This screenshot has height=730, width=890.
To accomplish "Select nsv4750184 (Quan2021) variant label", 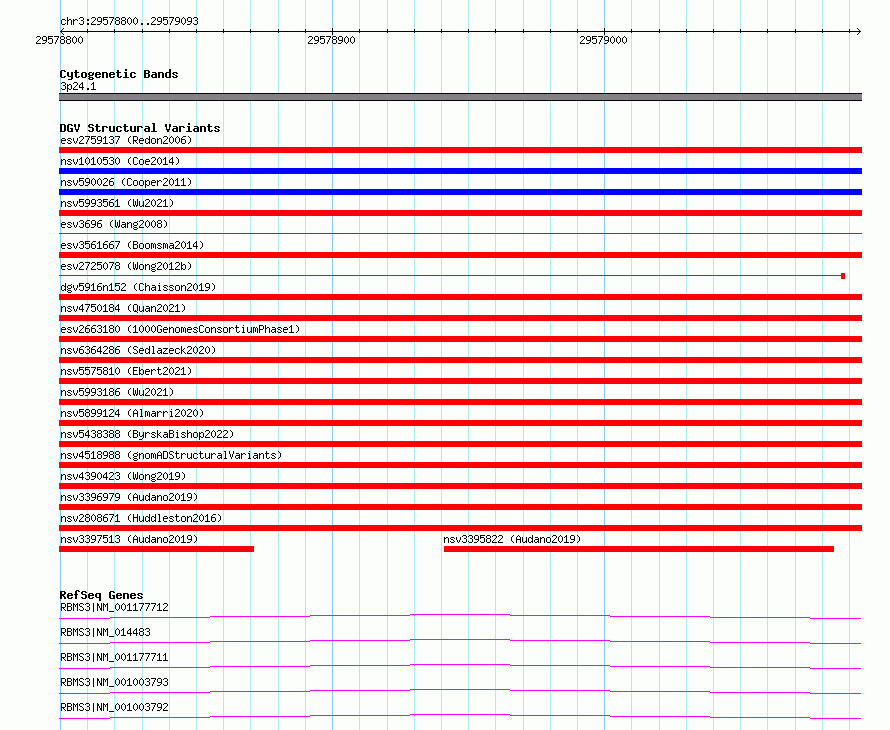I will [123, 308].
